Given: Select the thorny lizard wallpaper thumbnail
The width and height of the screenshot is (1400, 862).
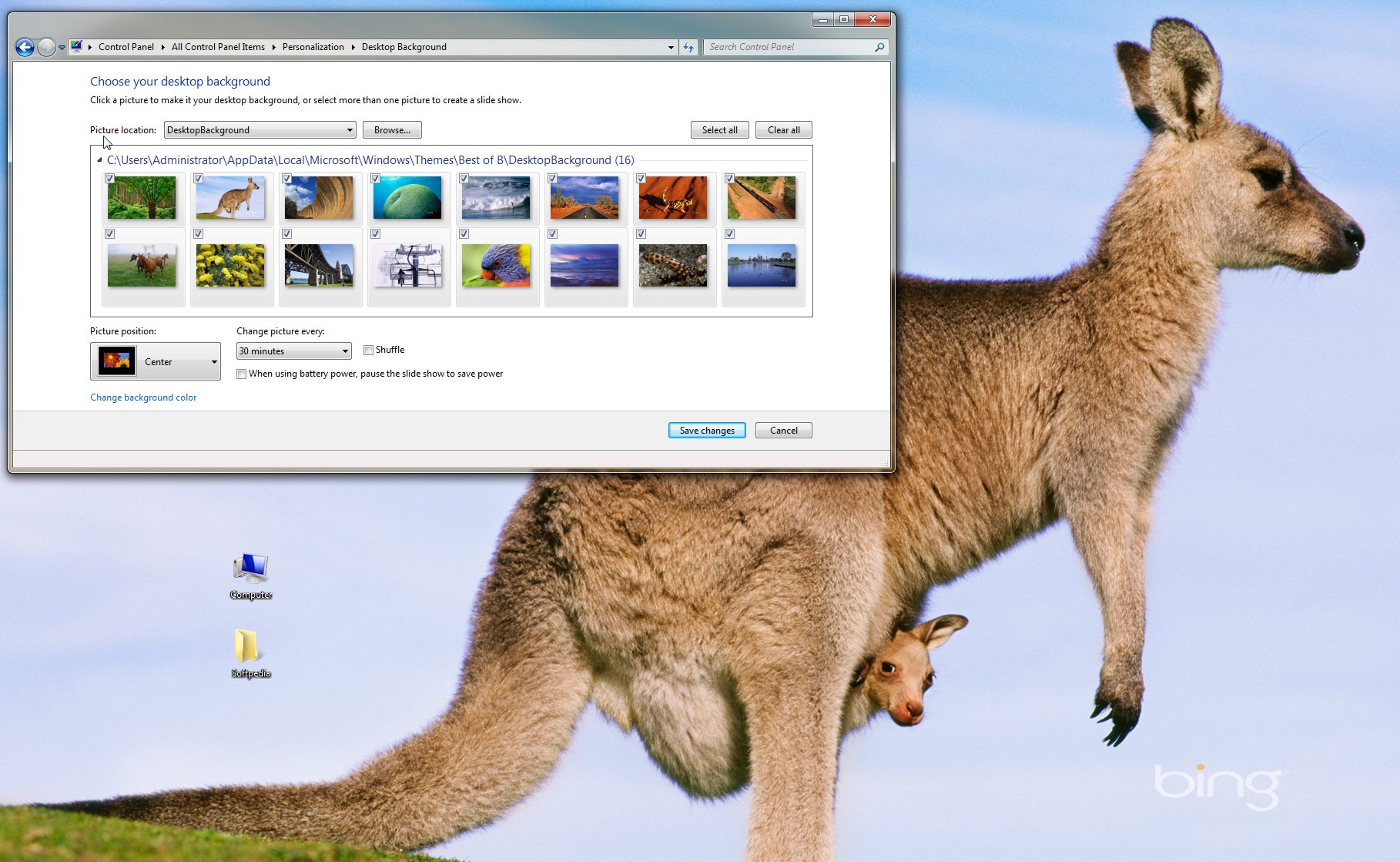Looking at the screenshot, I should [673, 198].
